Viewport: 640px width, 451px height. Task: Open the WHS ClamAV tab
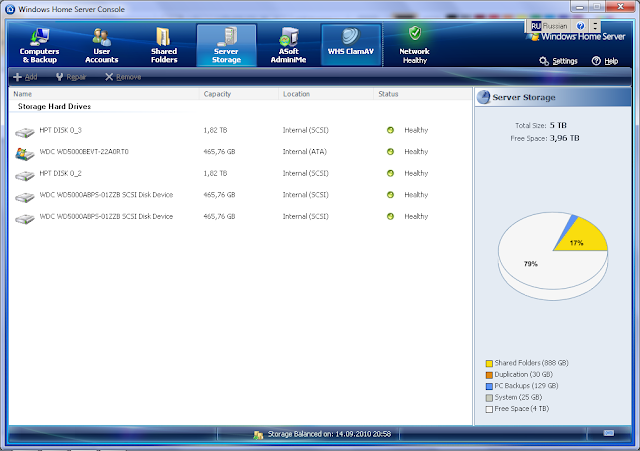point(351,45)
